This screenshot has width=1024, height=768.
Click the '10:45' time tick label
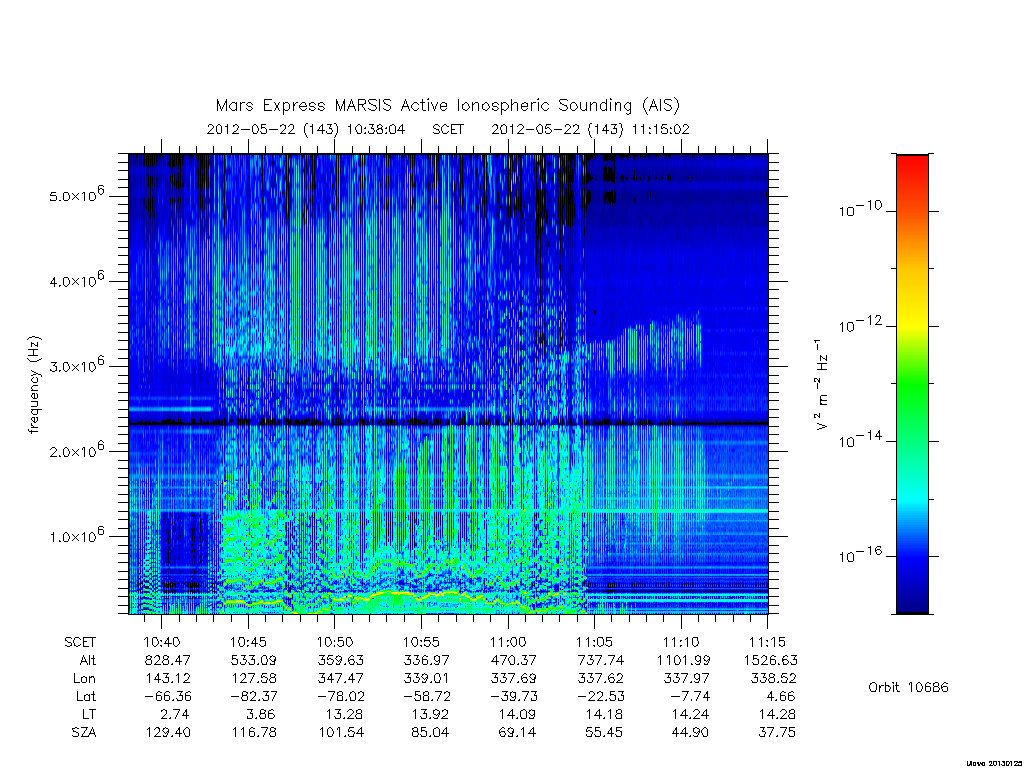[x=248, y=642]
